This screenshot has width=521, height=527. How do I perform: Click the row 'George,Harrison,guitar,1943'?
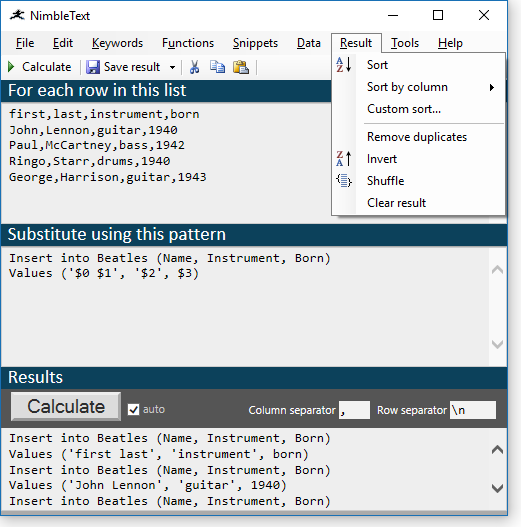(x=108, y=177)
